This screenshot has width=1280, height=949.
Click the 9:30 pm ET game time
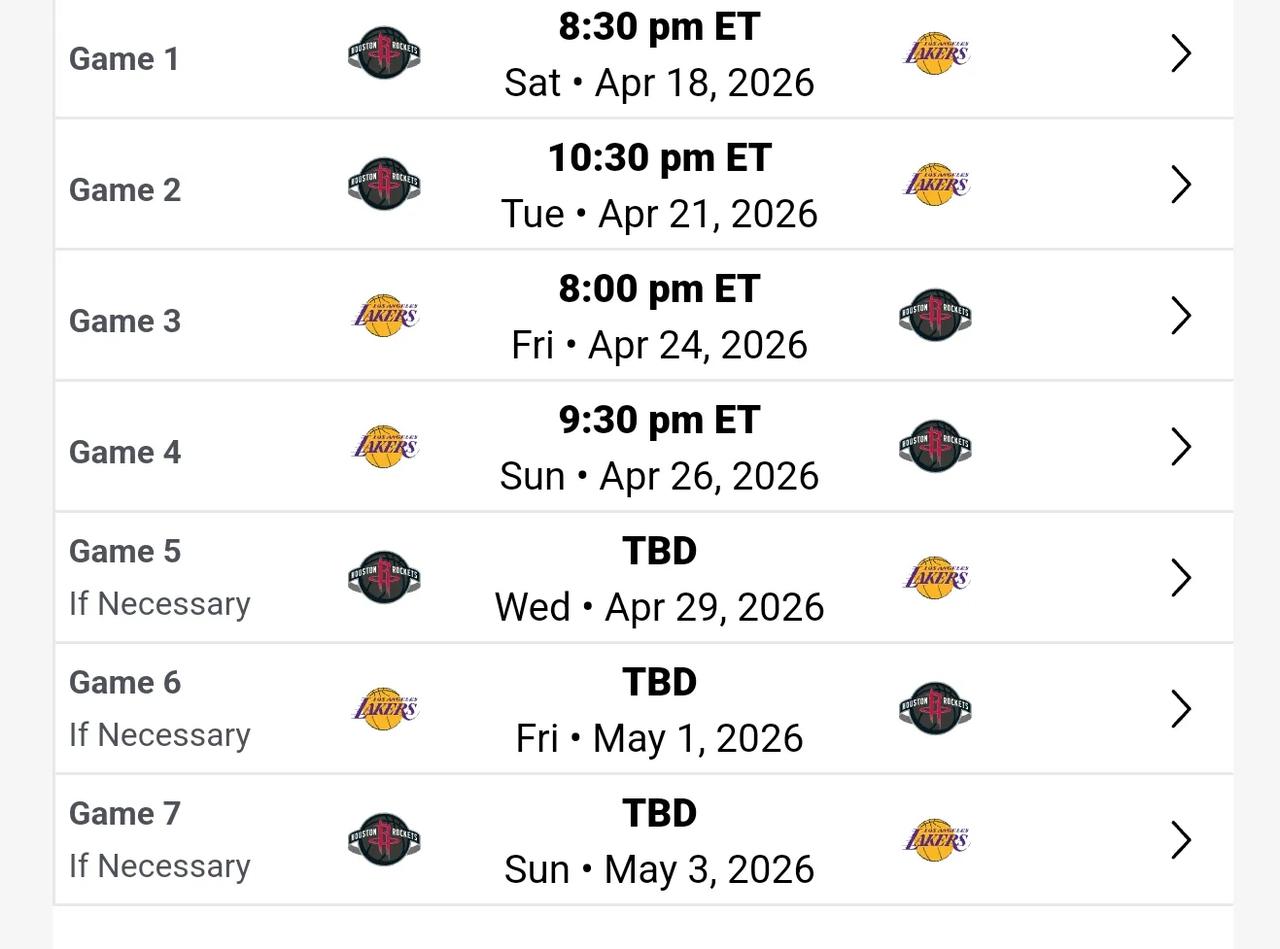point(659,421)
